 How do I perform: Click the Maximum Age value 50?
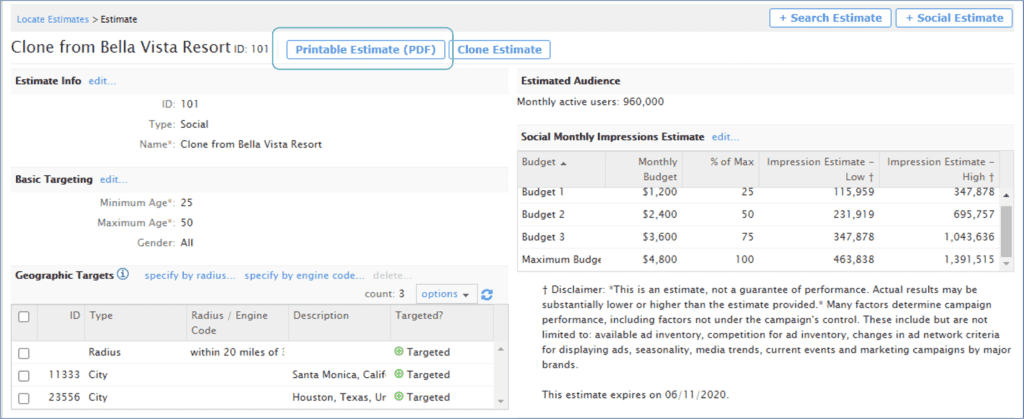(x=187, y=223)
